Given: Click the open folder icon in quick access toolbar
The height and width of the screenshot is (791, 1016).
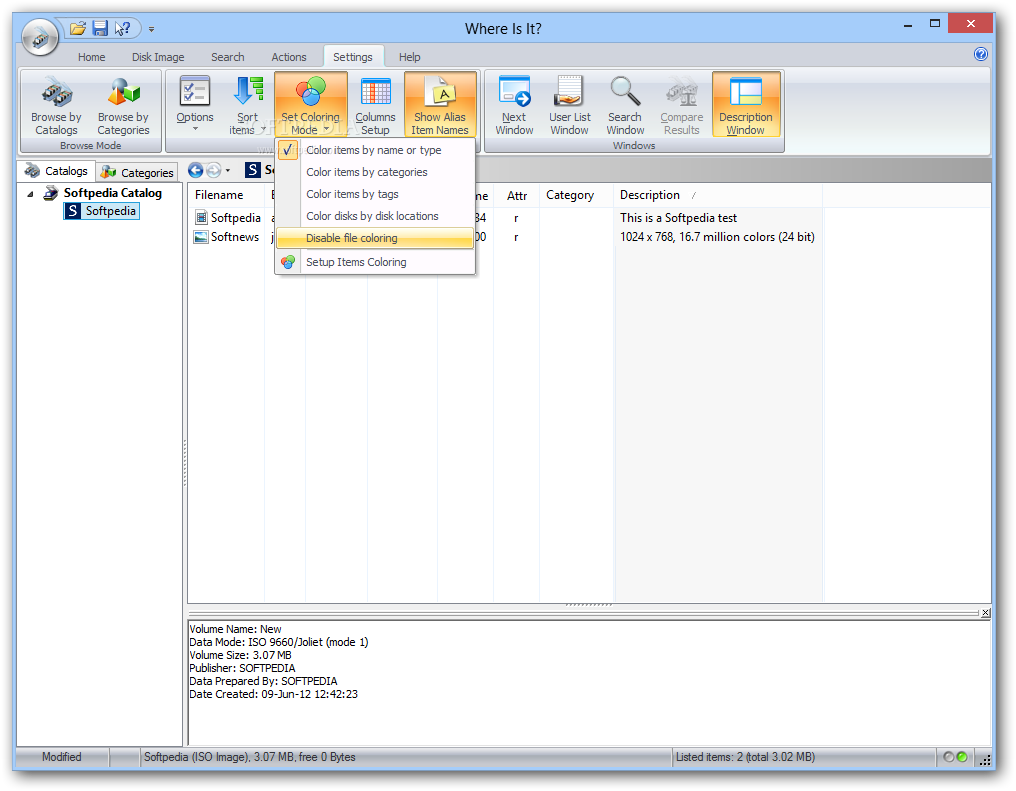Looking at the screenshot, I should pyautogui.click(x=78, y=29).
